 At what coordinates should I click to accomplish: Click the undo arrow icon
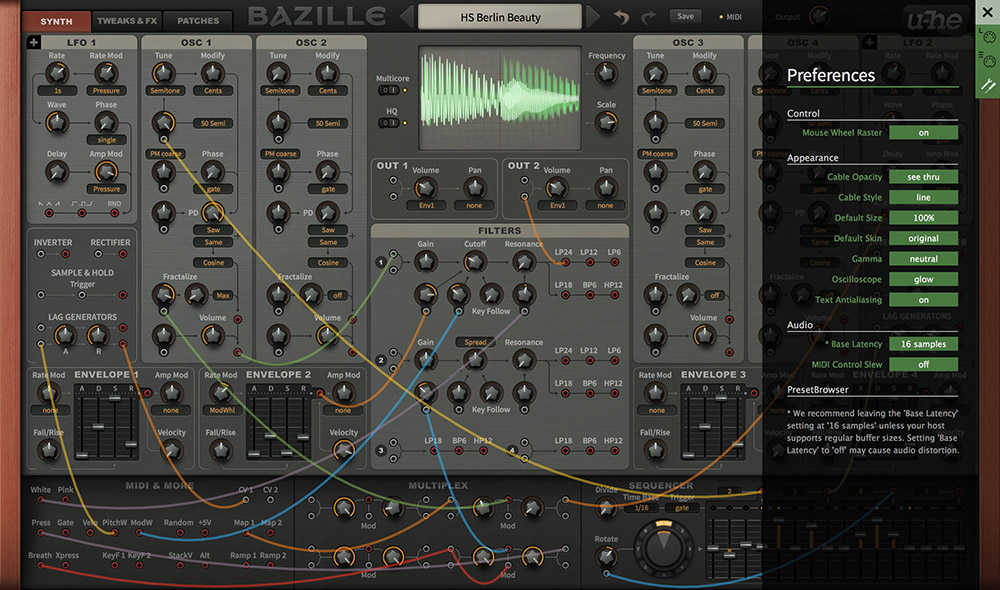pyautogui.click(x=621, y=17)
